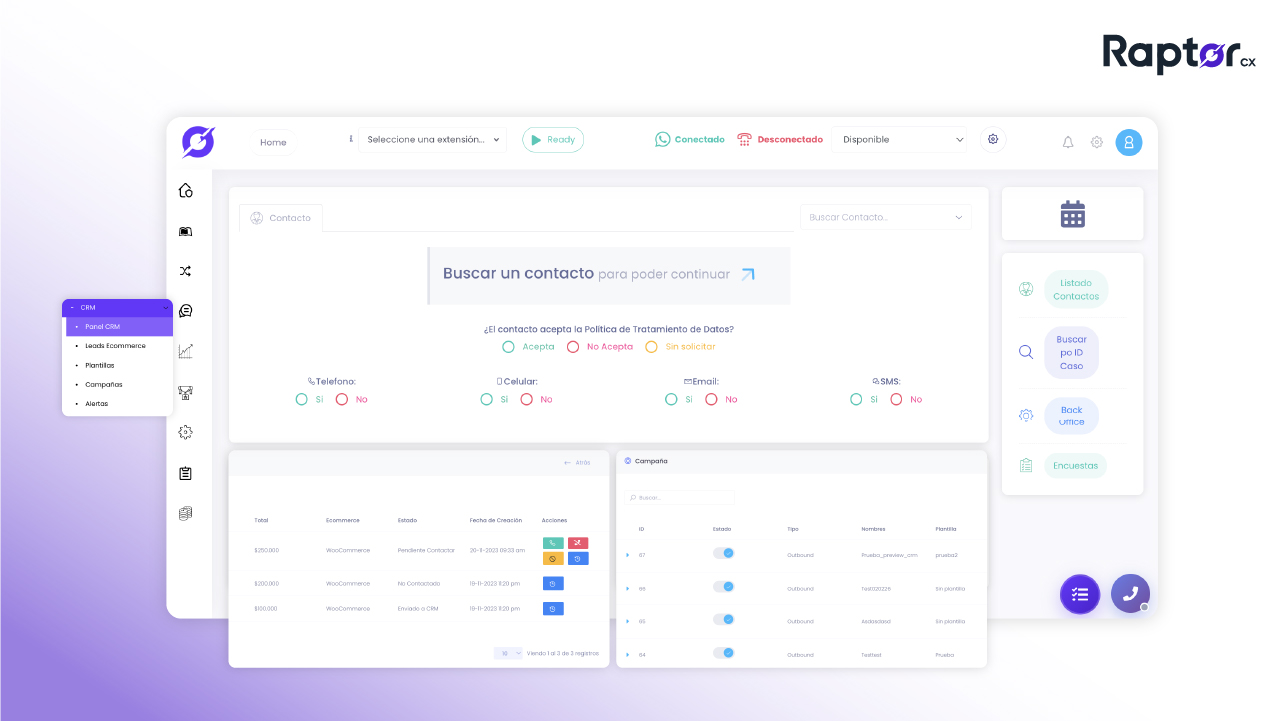Open the book icon in the sidebar
This screenshot has width=1281, height=721.
185,231
